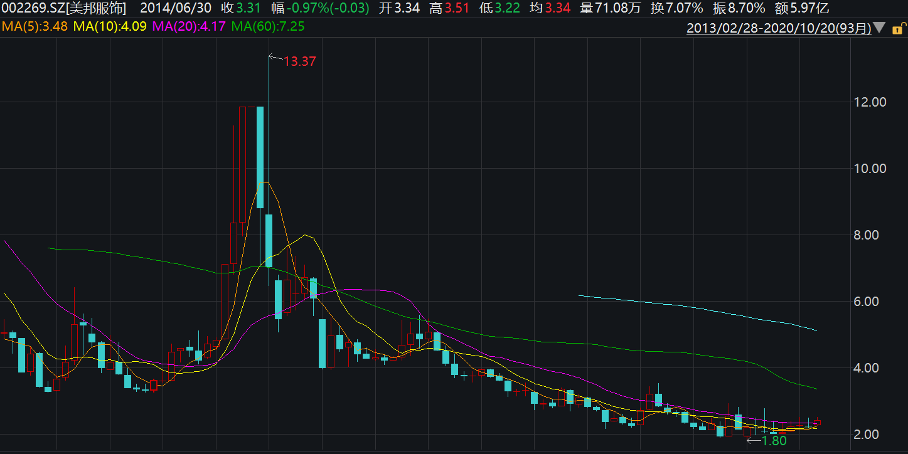Select the opening price 开 3.34

click(400, 8)
